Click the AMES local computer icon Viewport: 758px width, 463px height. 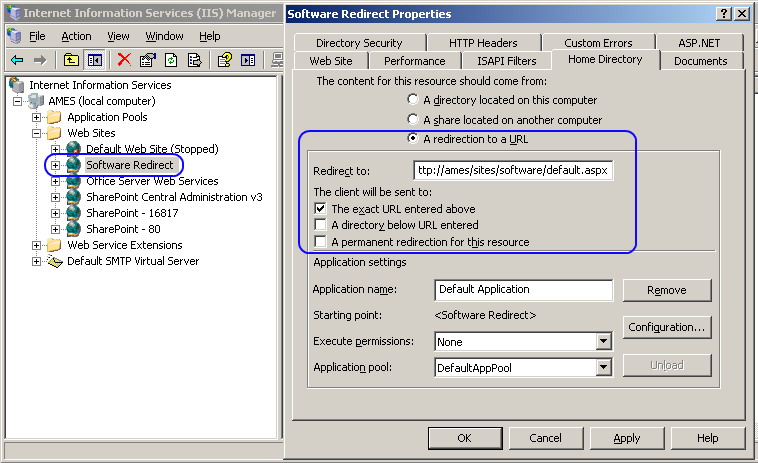pyautogui.click(x=37, y=101)
